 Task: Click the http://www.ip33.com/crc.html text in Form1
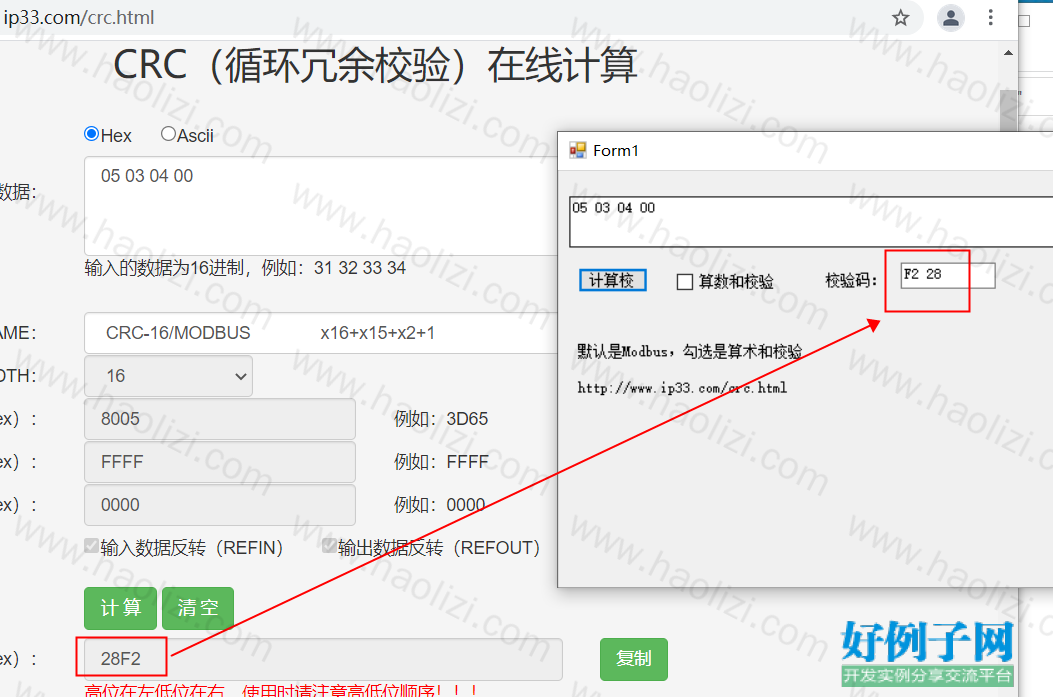(x=682, y=388)
